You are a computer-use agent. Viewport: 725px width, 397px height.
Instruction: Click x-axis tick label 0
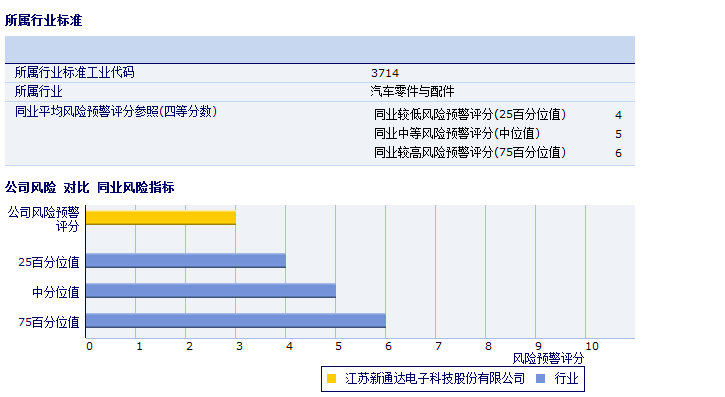click(89, 346)
